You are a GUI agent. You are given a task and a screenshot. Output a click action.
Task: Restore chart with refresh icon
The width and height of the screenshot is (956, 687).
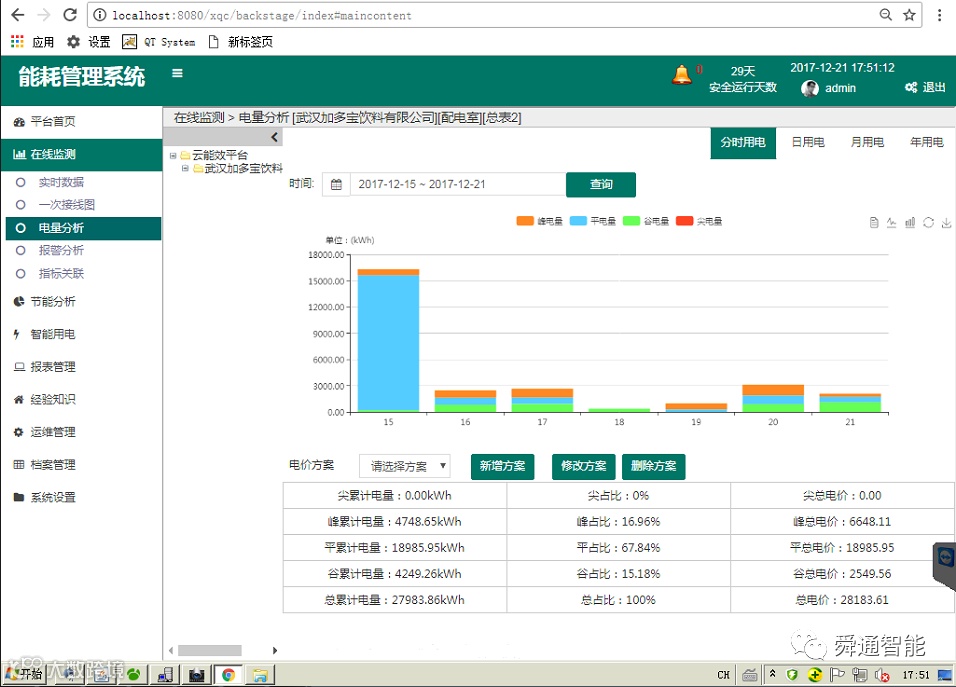pyautogui.click(x=928, y=222)
